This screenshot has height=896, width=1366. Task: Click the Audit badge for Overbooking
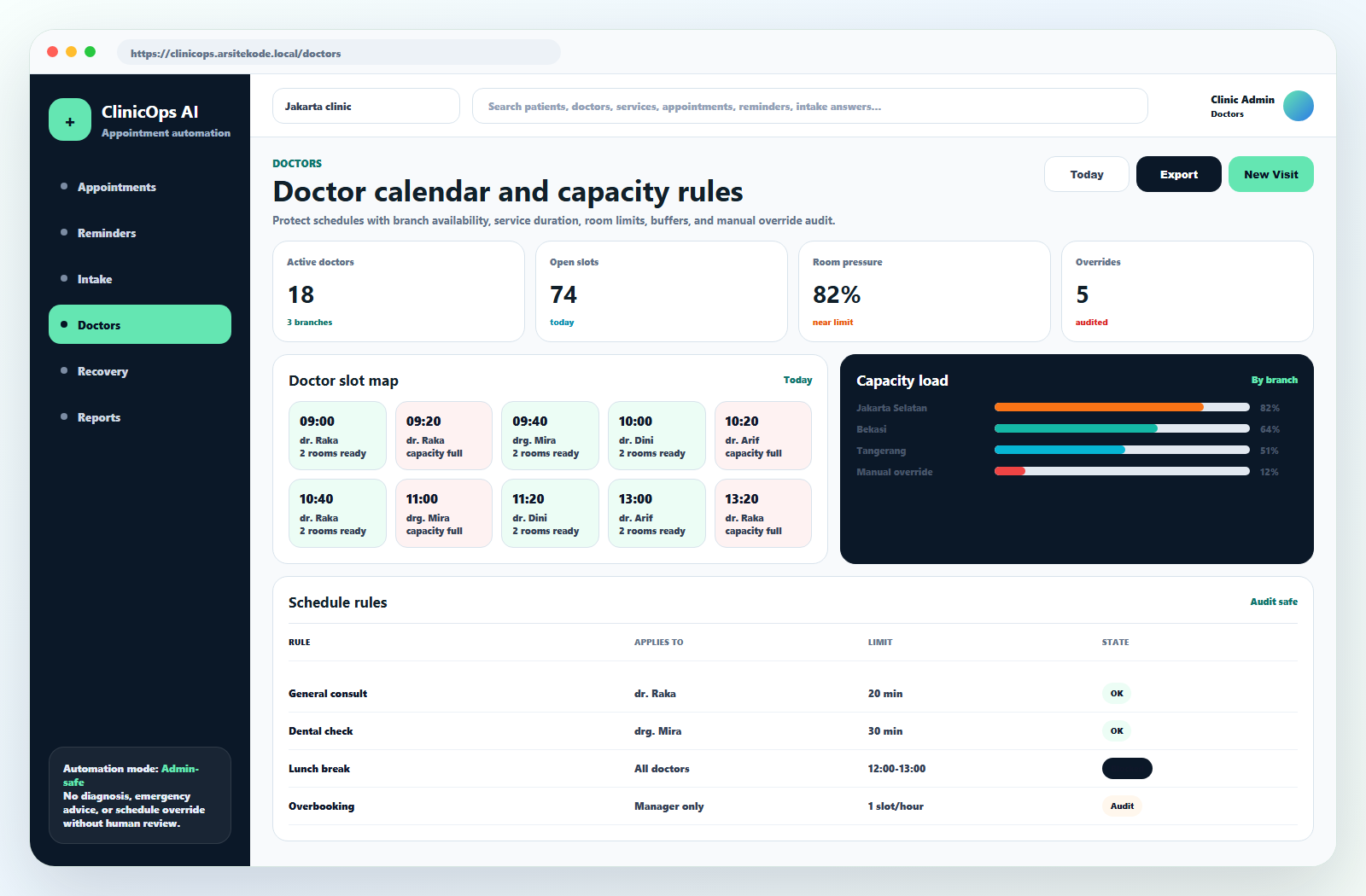pyautogui.click(x=1122, y=806)
